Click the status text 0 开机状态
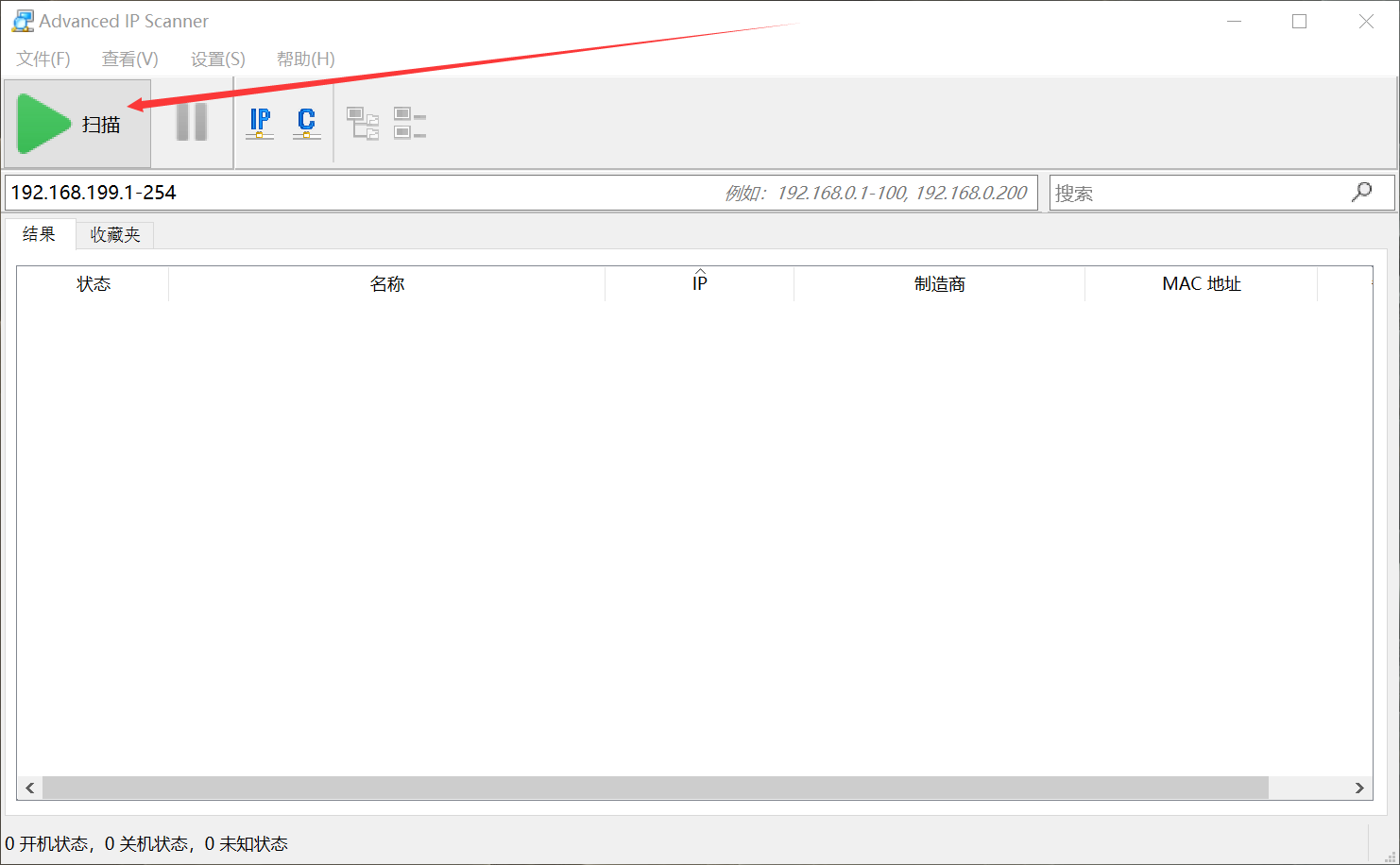 47,844
